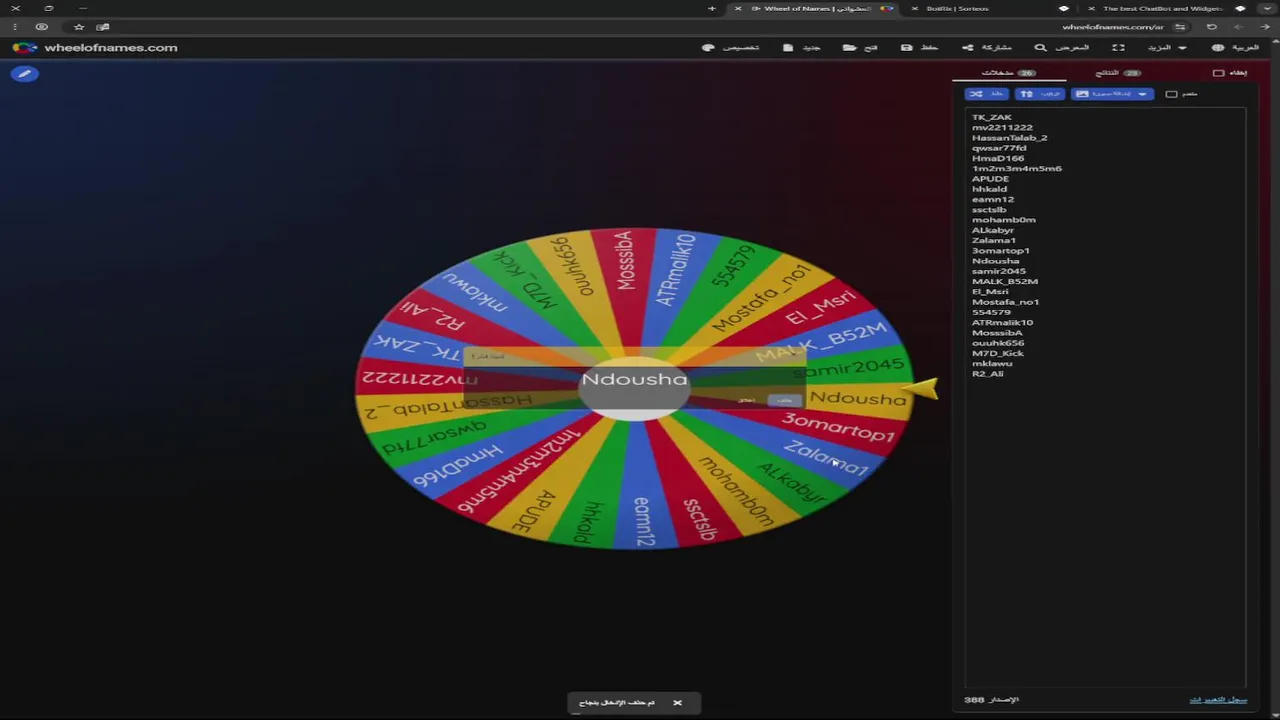Click the site settings tune icon
Image resolution: width=1280 pixels, height=720 pixels.
[x=1180, y=27]
